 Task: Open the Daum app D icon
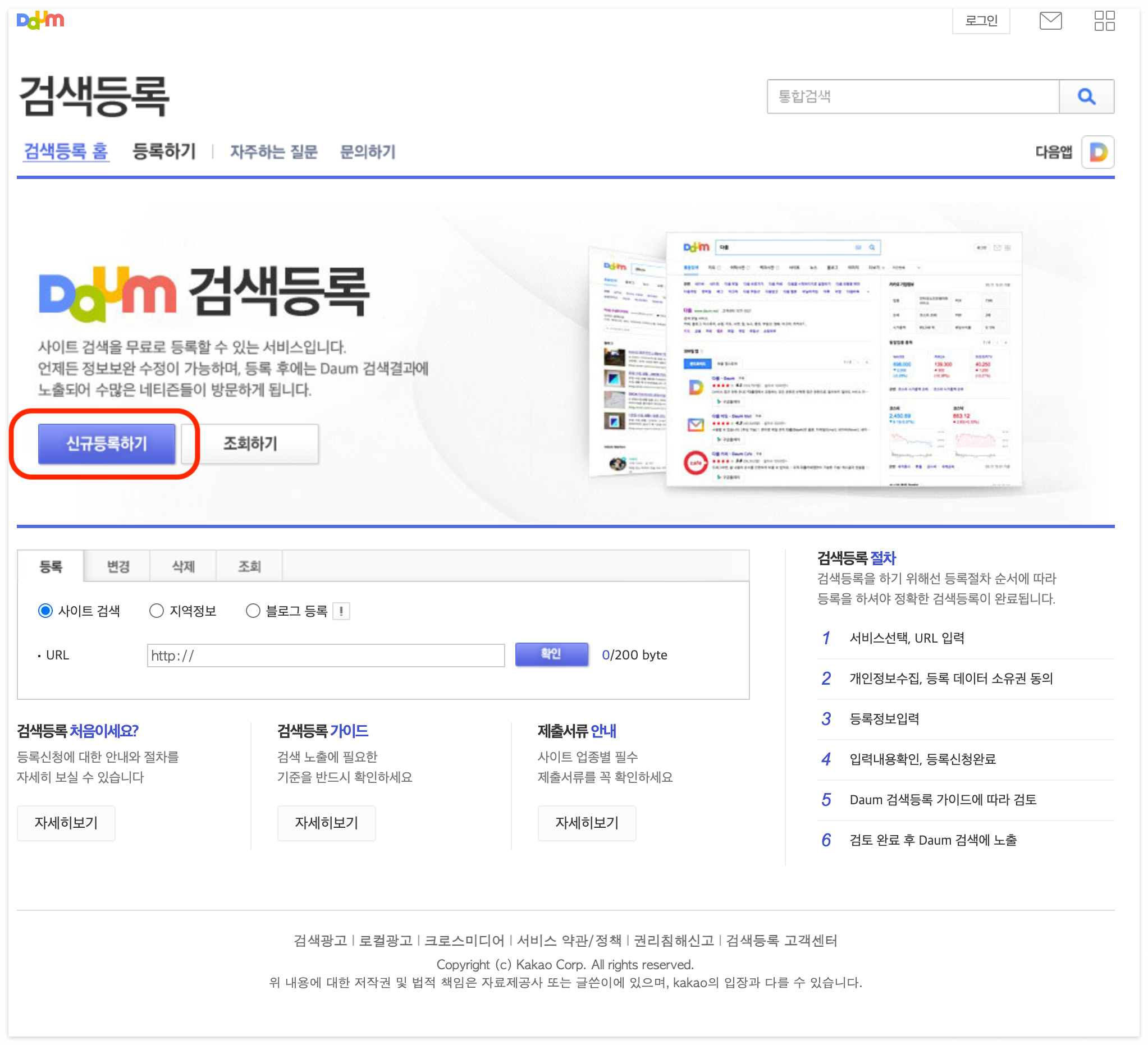(x=1097, y=152)
